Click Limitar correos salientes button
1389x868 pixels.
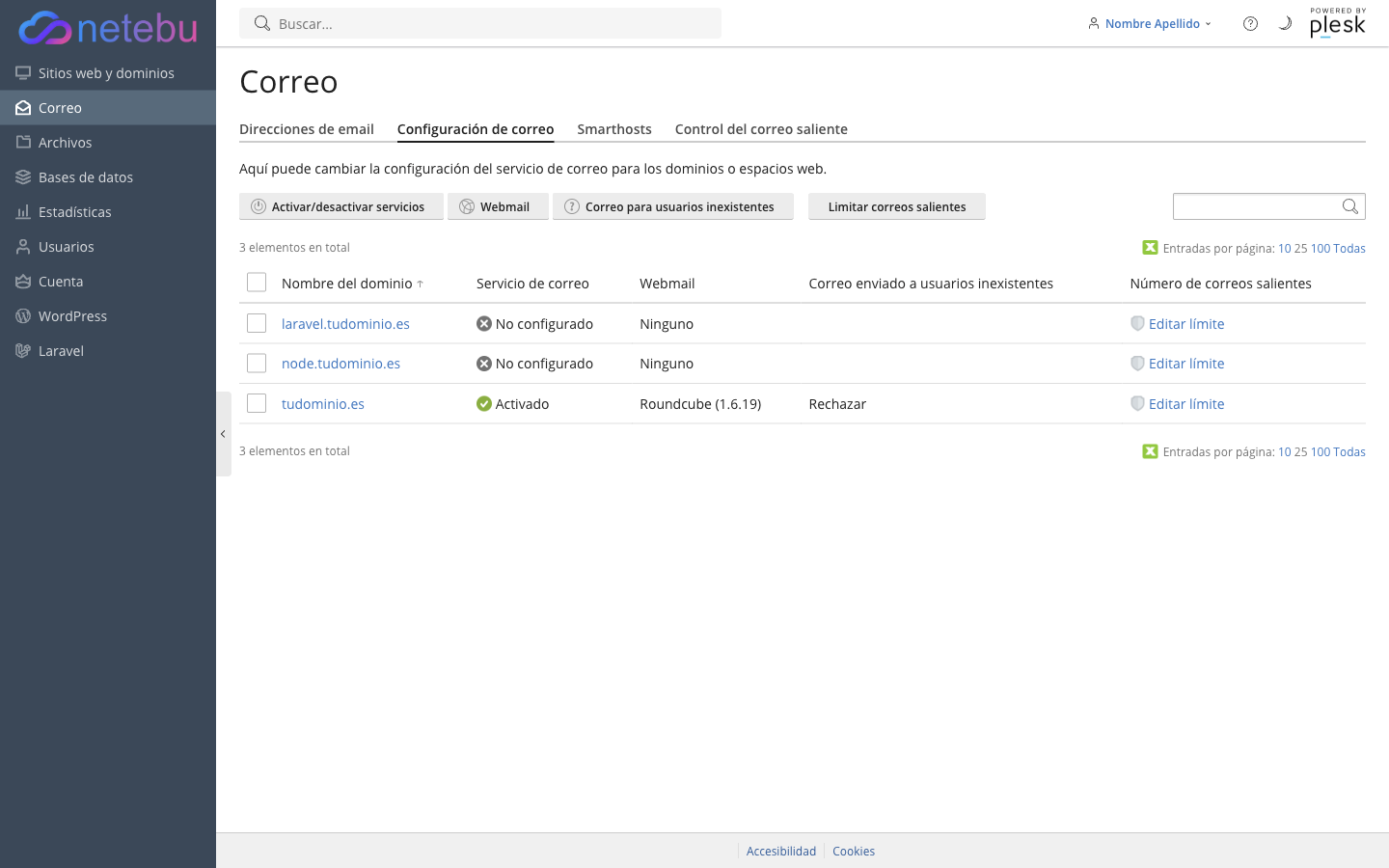pos(897,206)
